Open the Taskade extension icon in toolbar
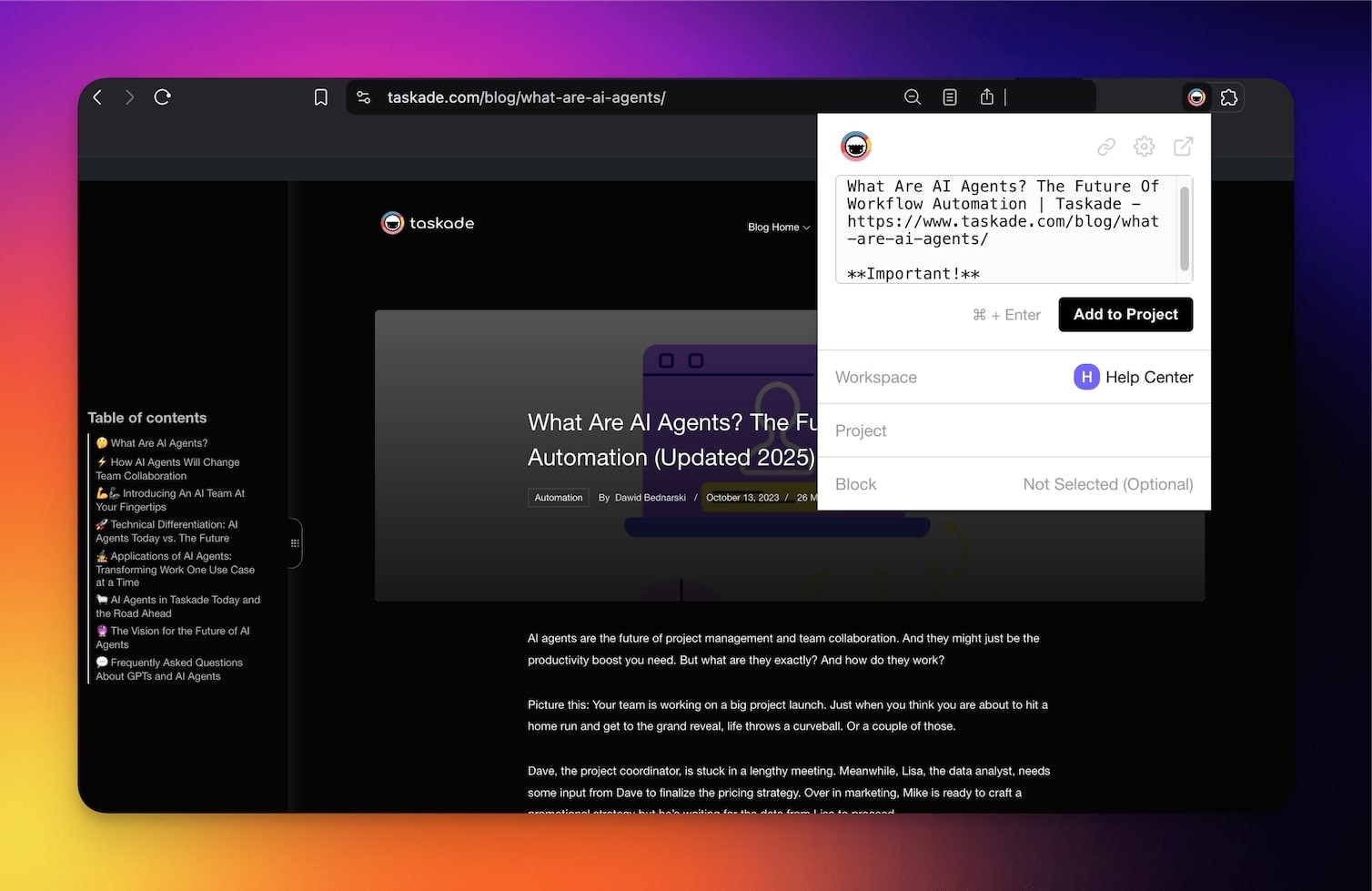This screenshot has height=891, width=1372. 1196,97
